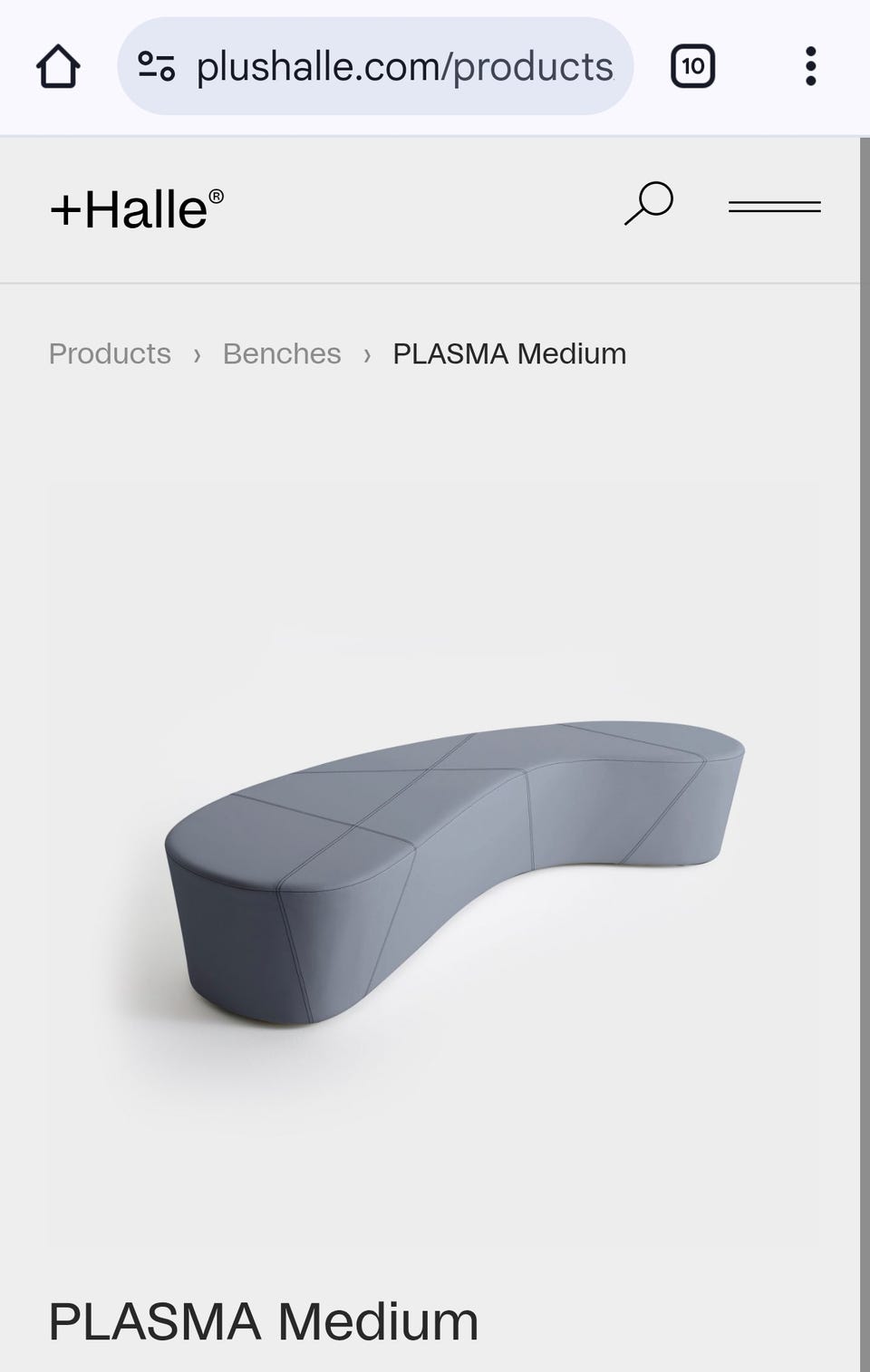Open the tab switcher showing 10
This screenshot has width=870, height=1372.
coord(693,66)
